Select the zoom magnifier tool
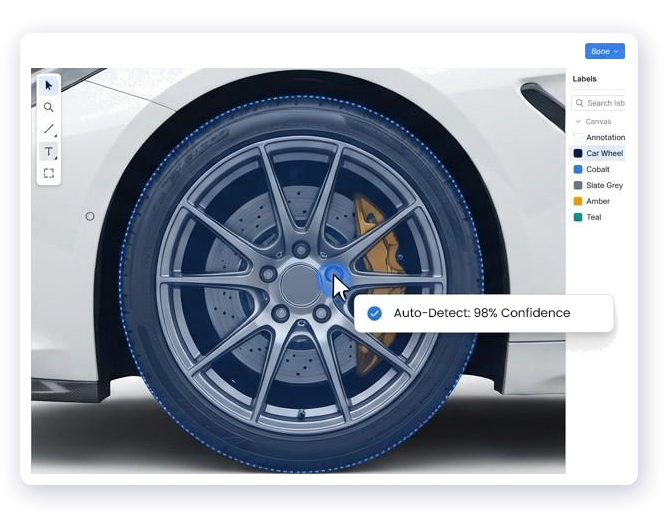This screenshot has height=525, width=672. [48, 107]
